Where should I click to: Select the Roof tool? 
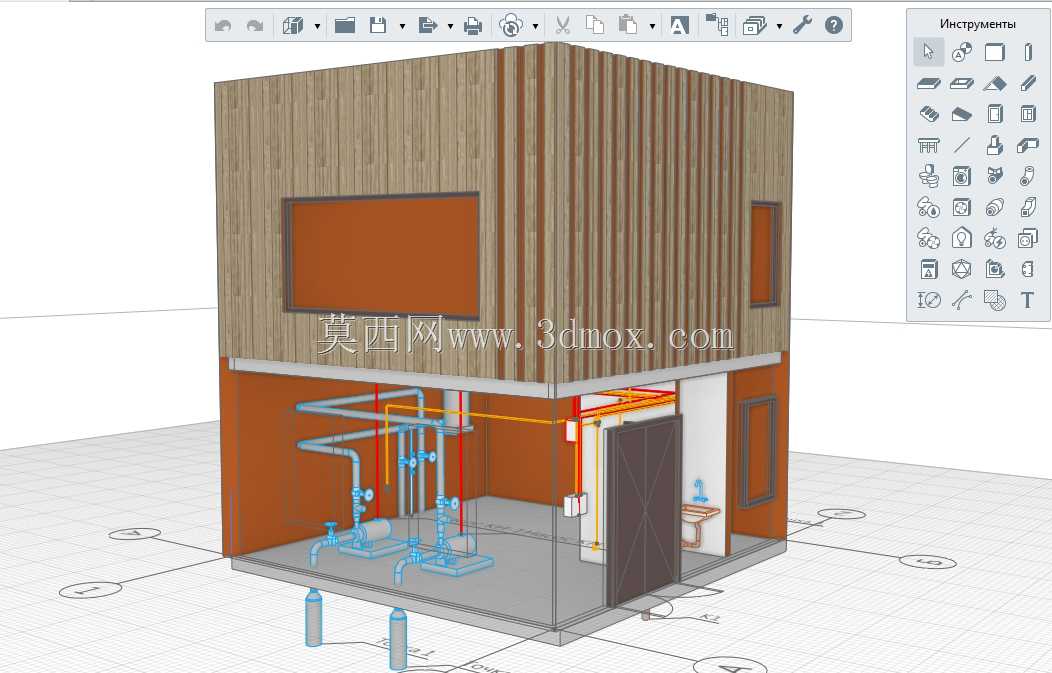pyautogui.click(x=995, y=83)
